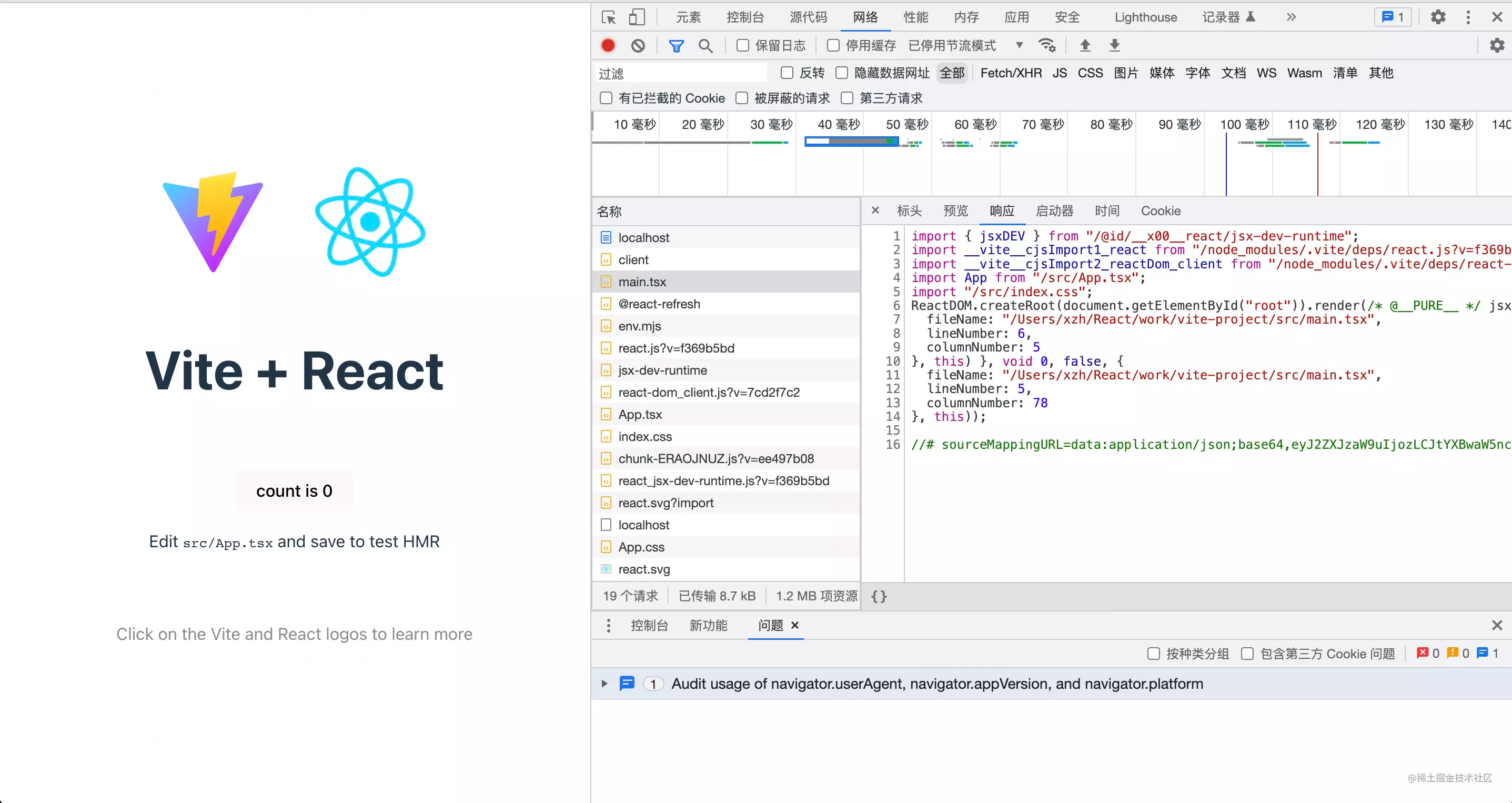The image size is (1512, 803).
Task: Click the Vite logo
Action: pyautogui.click(x=213, y=222)
